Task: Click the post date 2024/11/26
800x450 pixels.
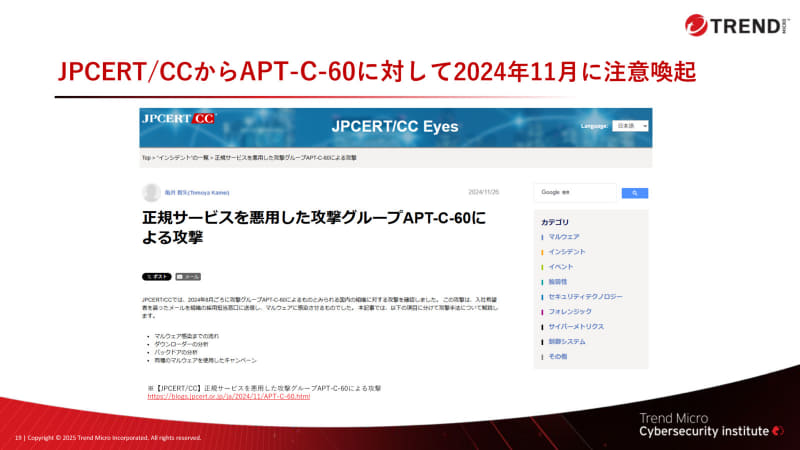Action: (x=484, y=192)
